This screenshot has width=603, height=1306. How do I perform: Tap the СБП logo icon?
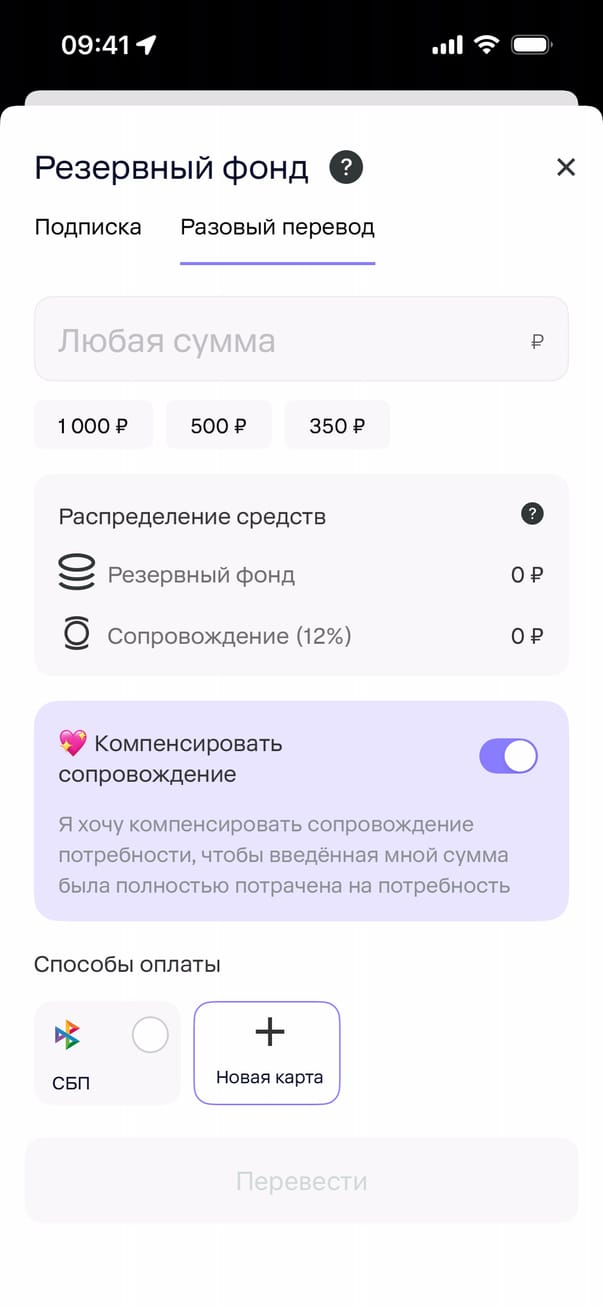[67, 1036]
